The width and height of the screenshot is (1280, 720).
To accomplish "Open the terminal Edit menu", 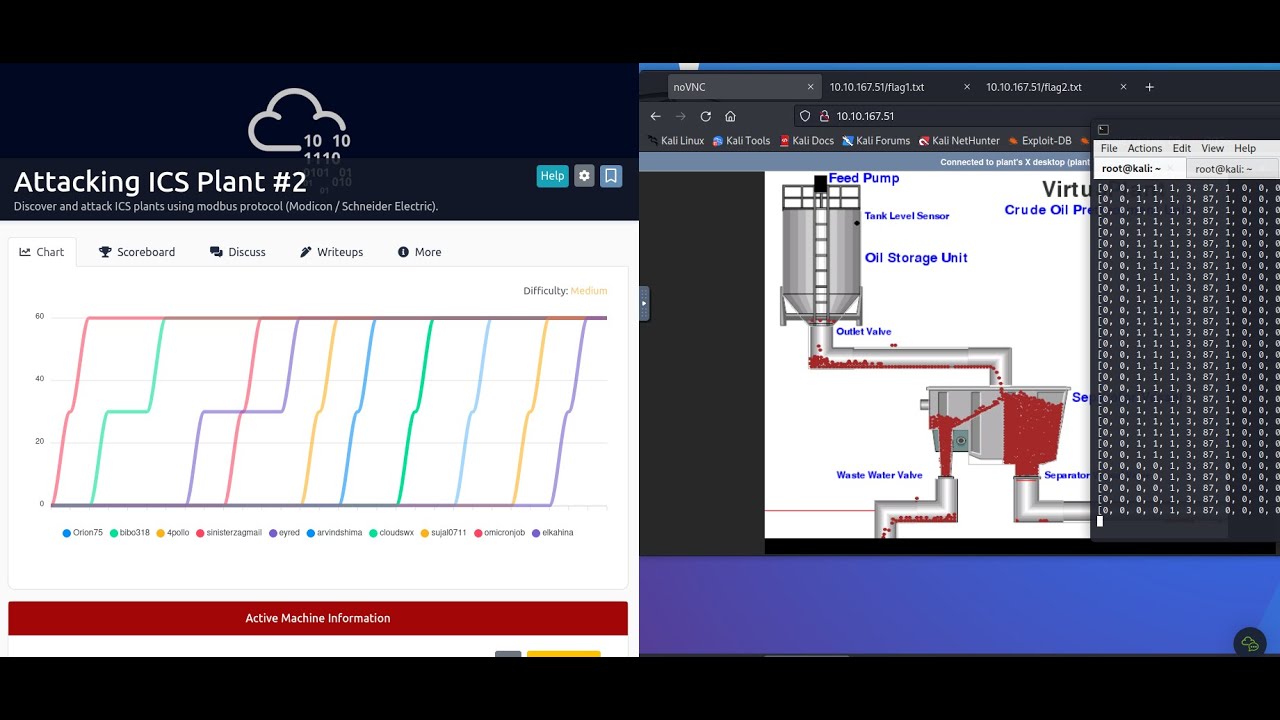I will (1182, 148).
